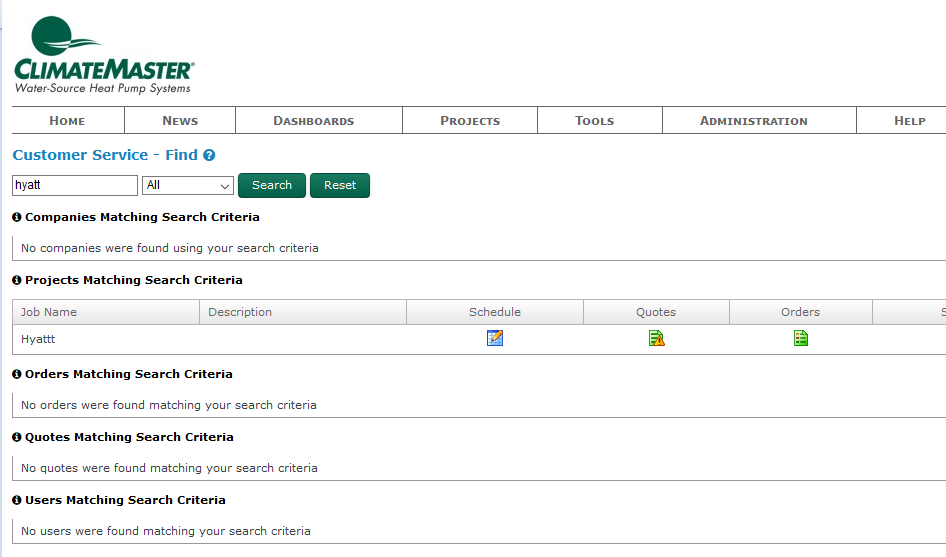Open the Quotes icon for Hyattt project
Viewport: 946px width, 557px height.
pyautogui.click(x=656, y=338)
